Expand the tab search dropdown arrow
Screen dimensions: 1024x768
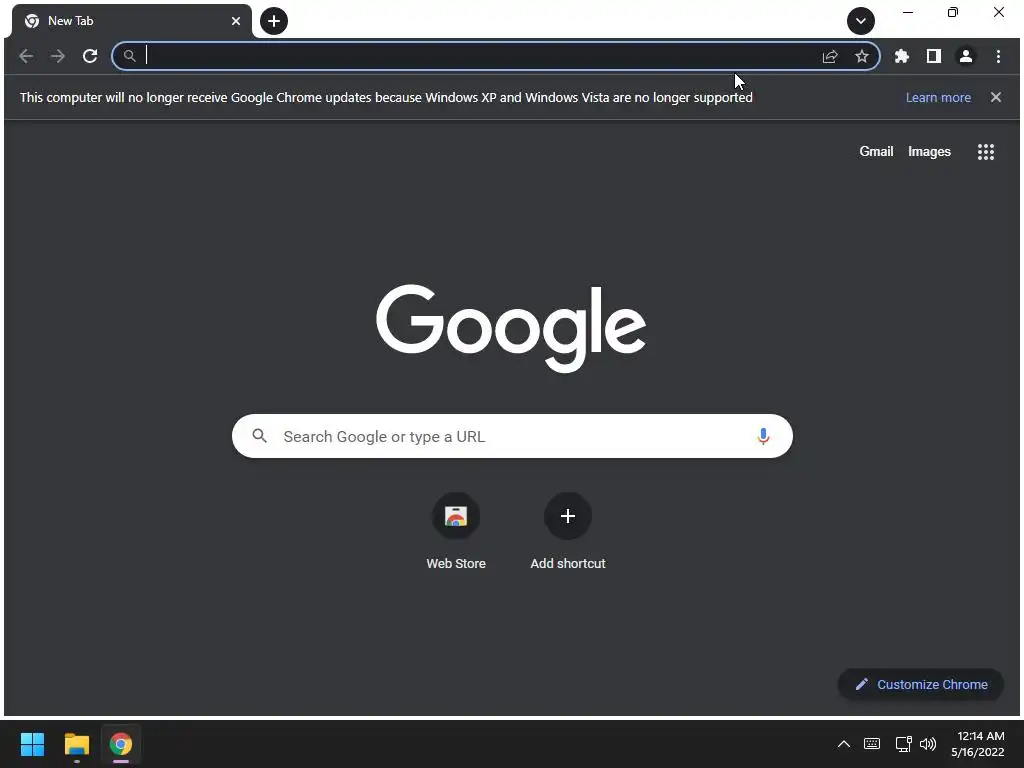pos(861,21)
